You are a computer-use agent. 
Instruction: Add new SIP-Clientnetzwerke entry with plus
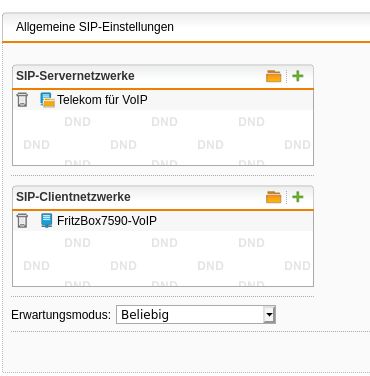(298, 197)
